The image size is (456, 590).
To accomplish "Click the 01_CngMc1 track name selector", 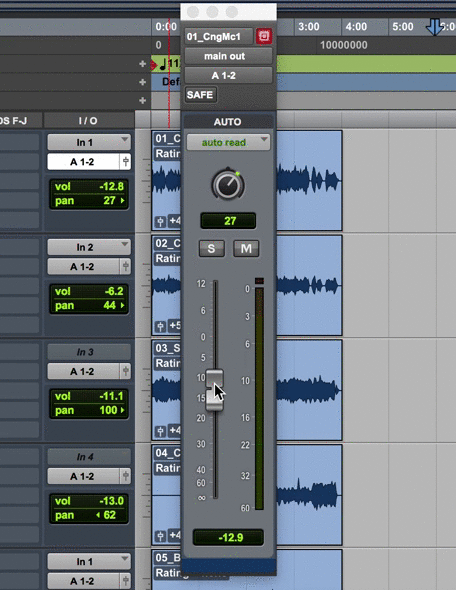I will tap(219, 36).
